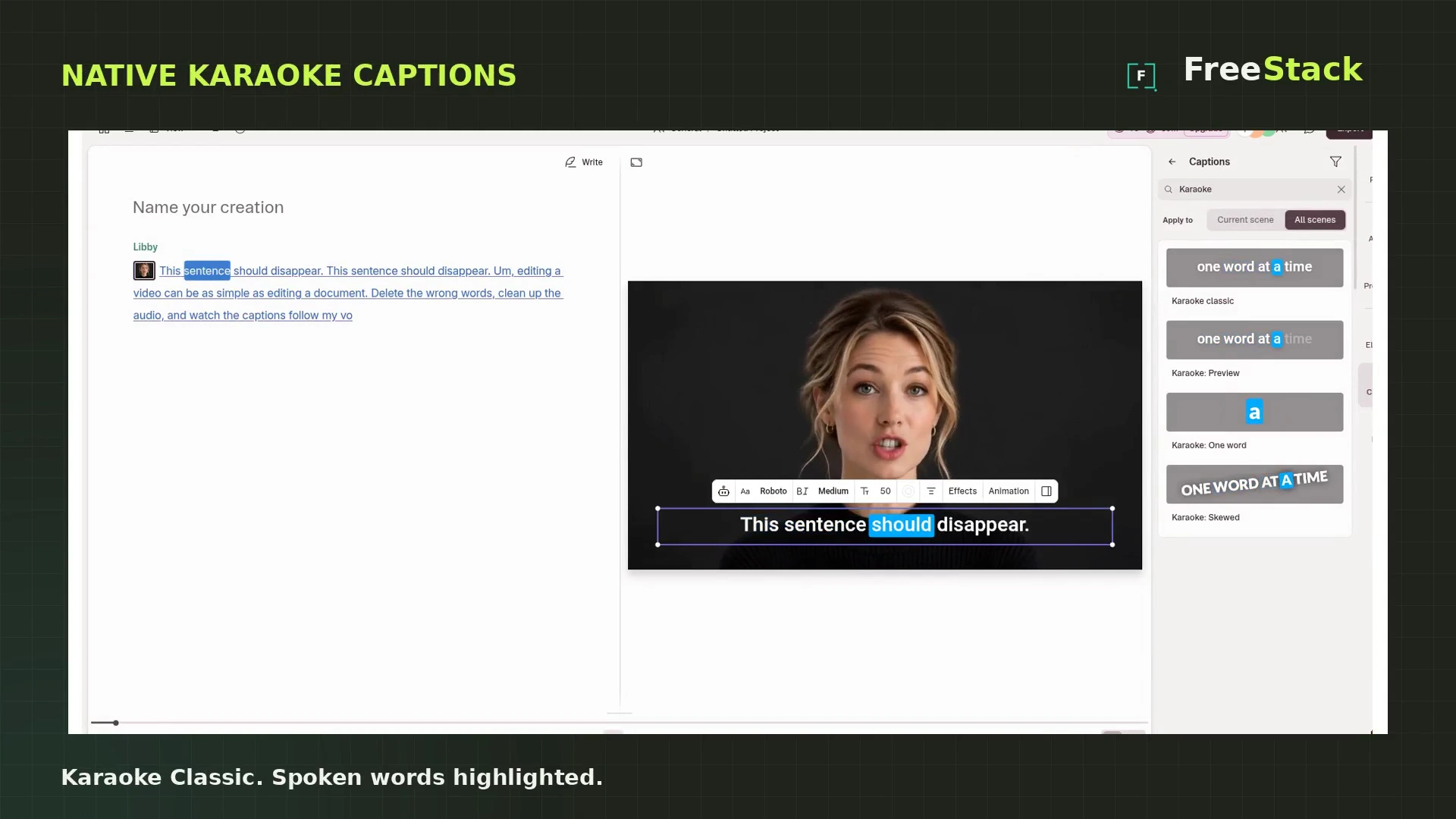Open the Medium font weight dropdown

click(833, 491)
